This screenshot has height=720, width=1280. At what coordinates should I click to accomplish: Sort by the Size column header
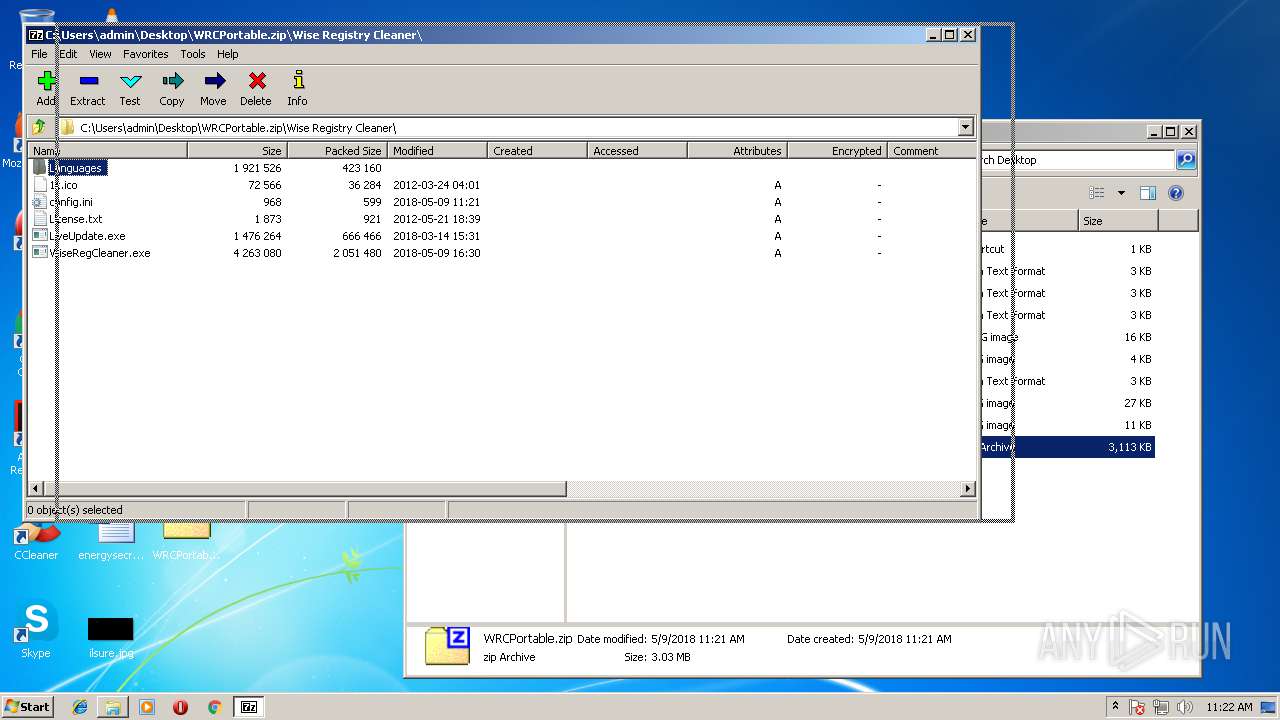coord(237,150)
